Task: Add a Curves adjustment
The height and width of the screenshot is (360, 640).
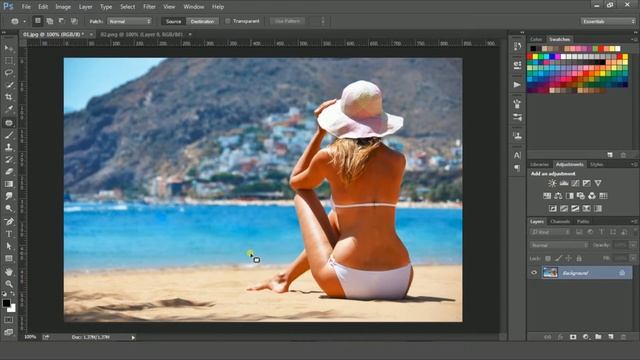Action: point(575,183)
